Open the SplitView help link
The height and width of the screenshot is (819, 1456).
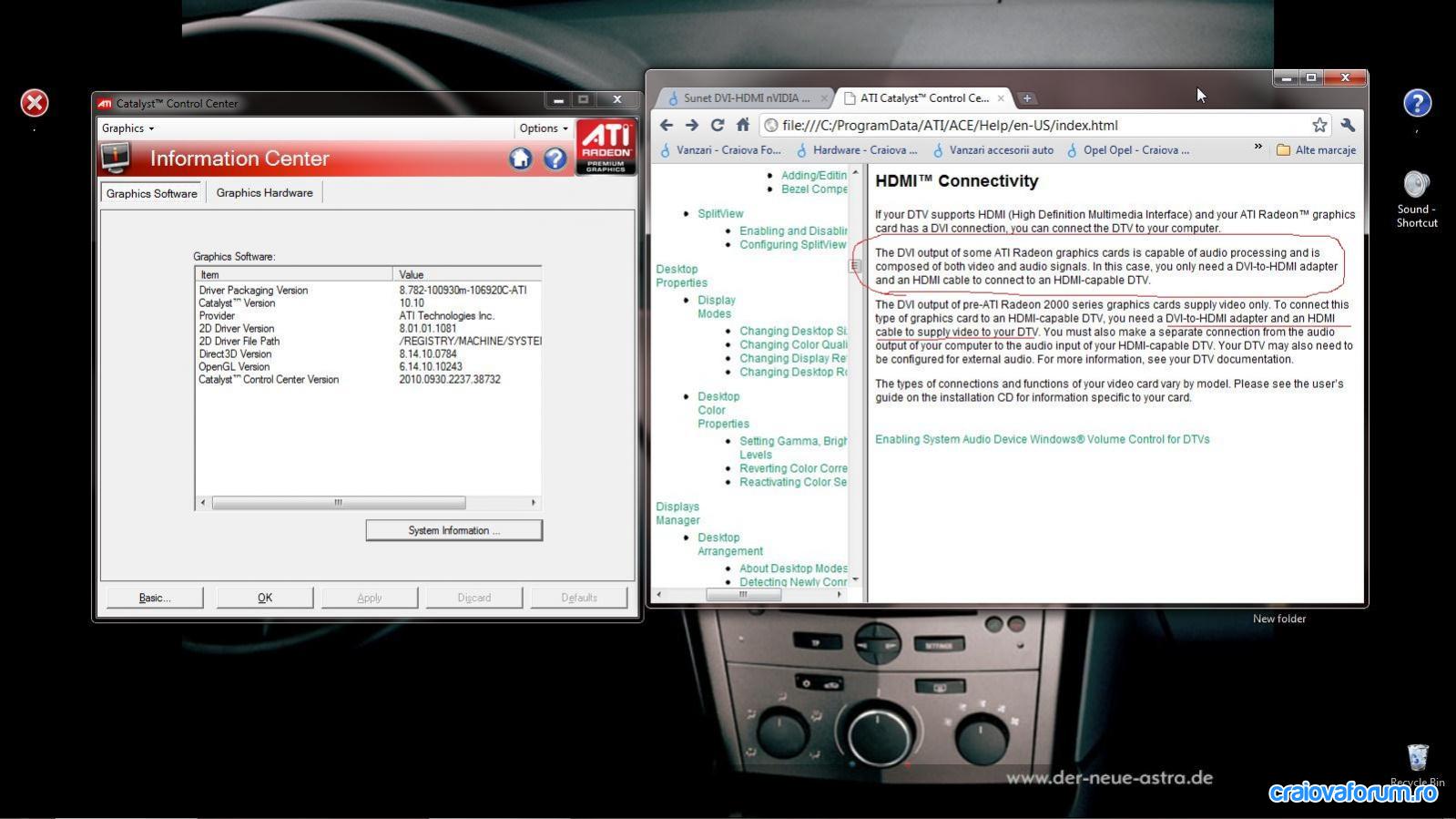click(x=720, y=214)
